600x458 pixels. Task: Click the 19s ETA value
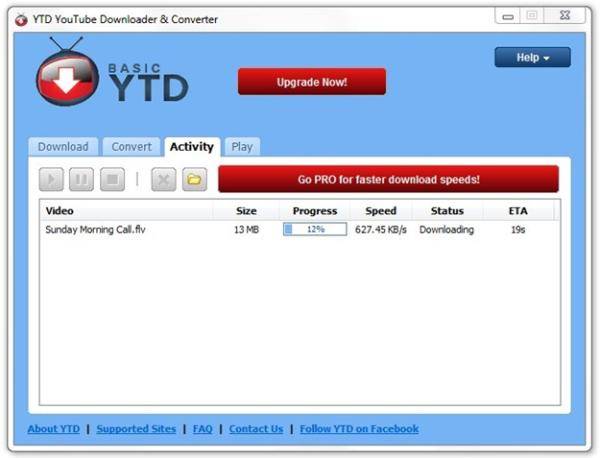518,230
